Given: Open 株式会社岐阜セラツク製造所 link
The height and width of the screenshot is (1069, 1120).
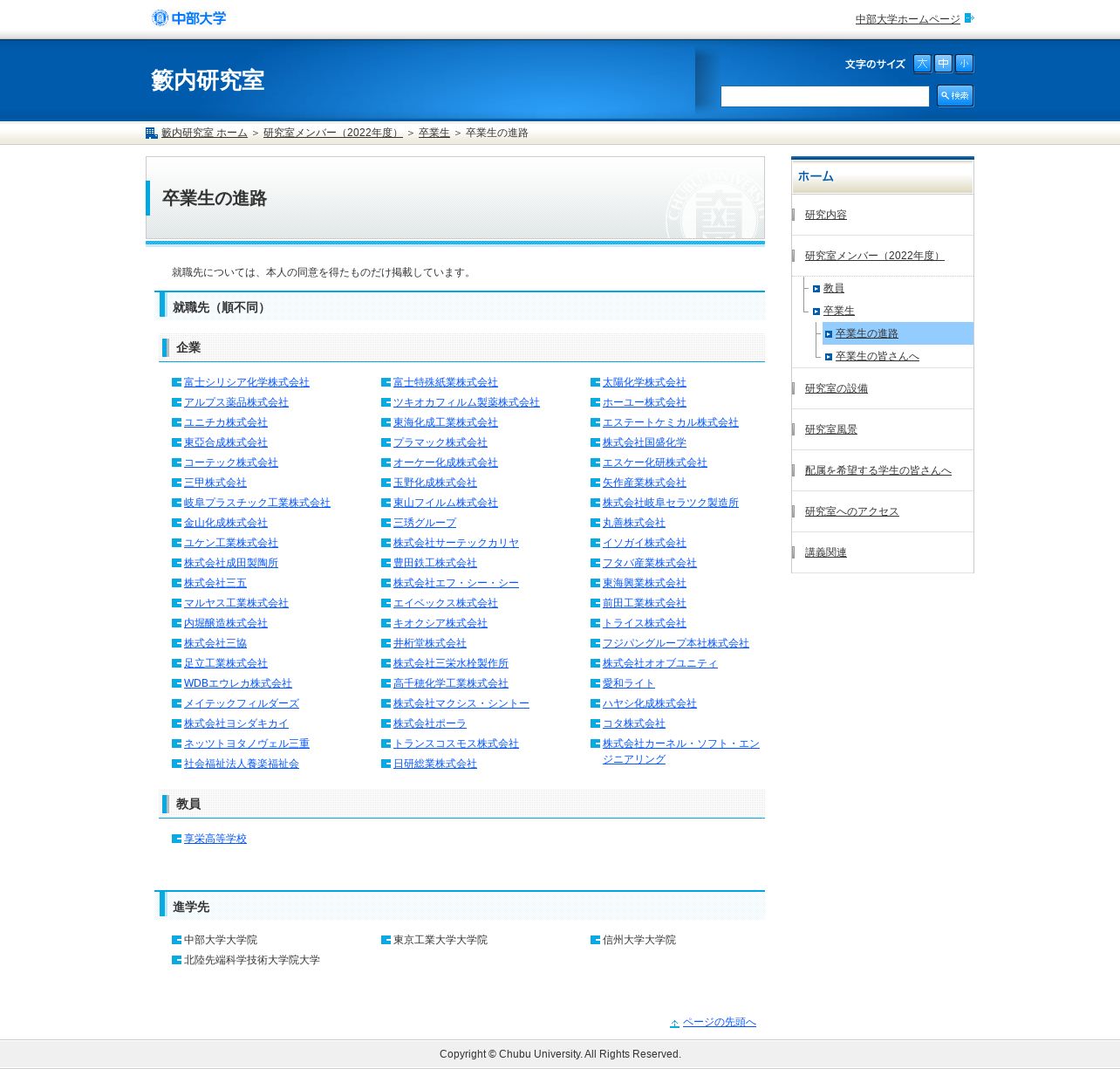Looking at the screenshot, I should [671, 503].
